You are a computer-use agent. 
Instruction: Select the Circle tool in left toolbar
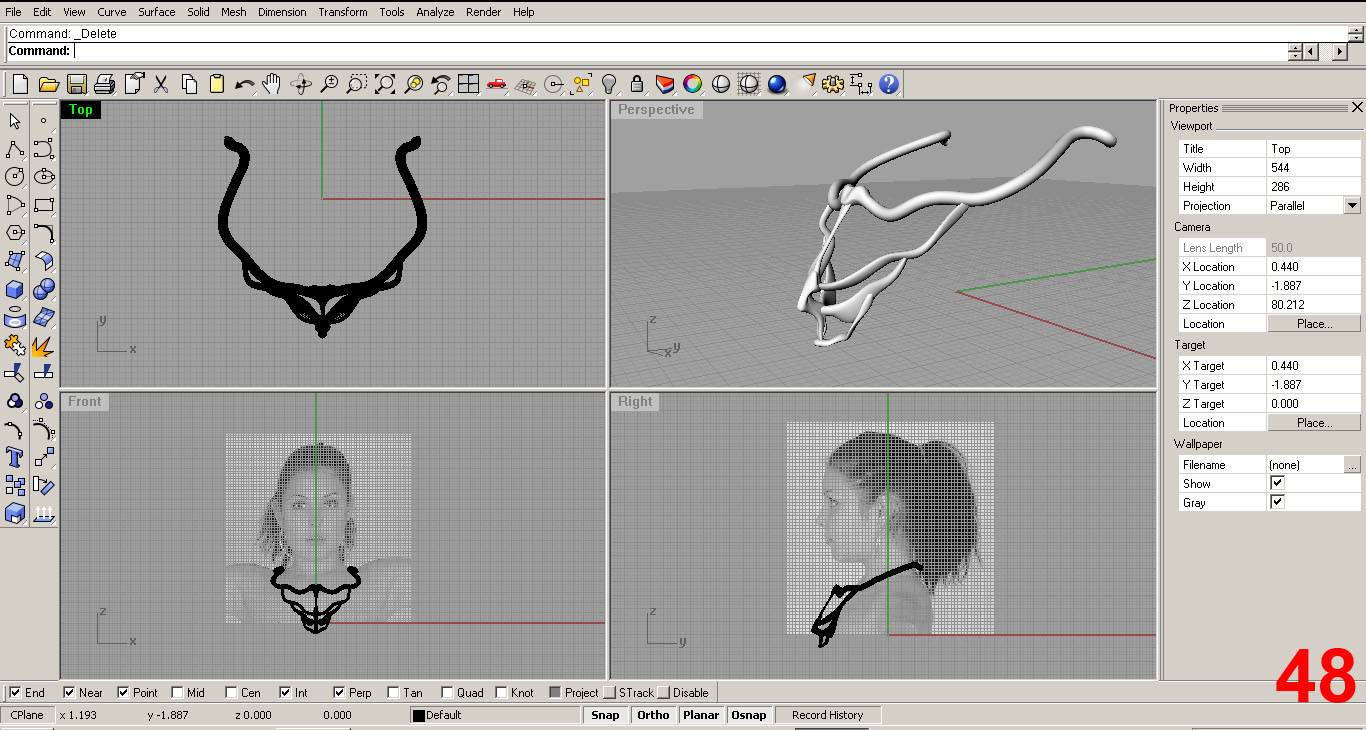click(15, 177)
